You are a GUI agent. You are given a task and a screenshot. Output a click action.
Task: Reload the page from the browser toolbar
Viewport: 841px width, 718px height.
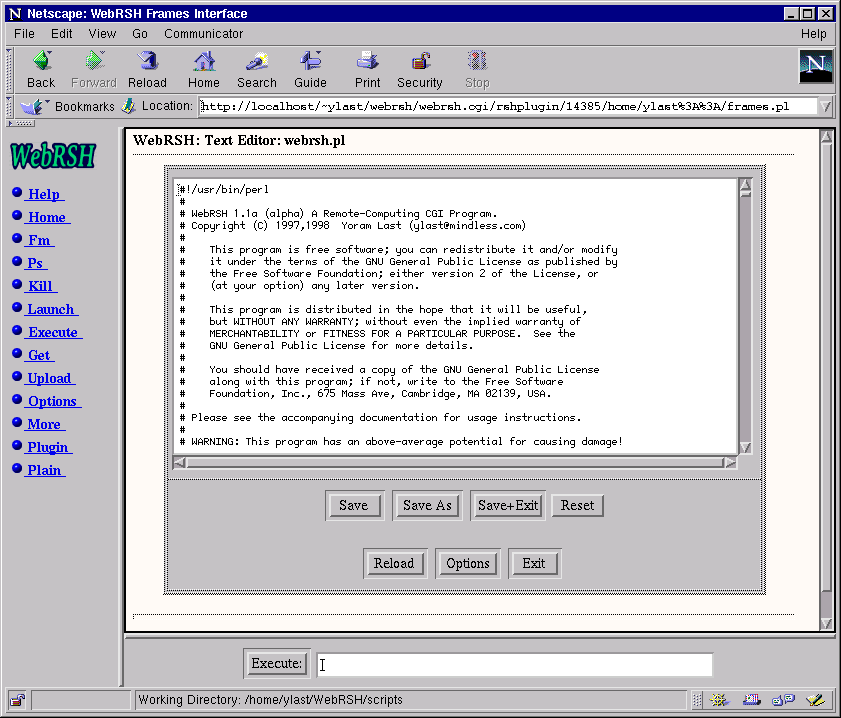(147, 69)
